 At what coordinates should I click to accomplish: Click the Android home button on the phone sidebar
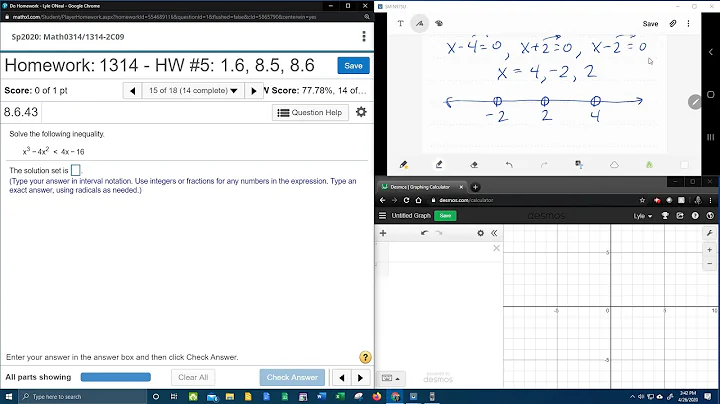[x=710, y=95]
